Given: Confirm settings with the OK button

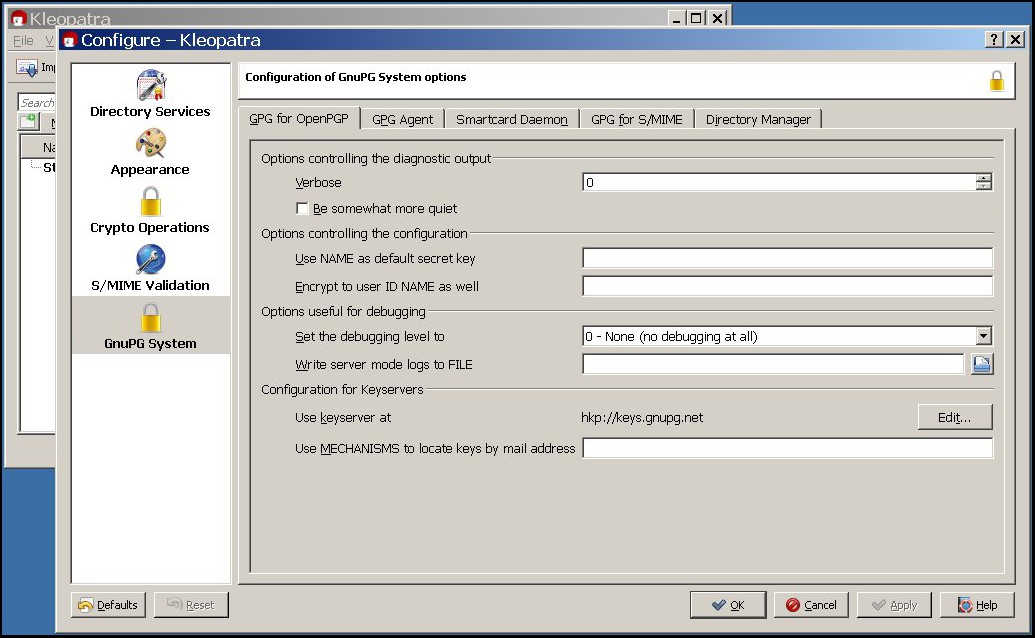Looking at the screenshot, I should click(728, 605).
